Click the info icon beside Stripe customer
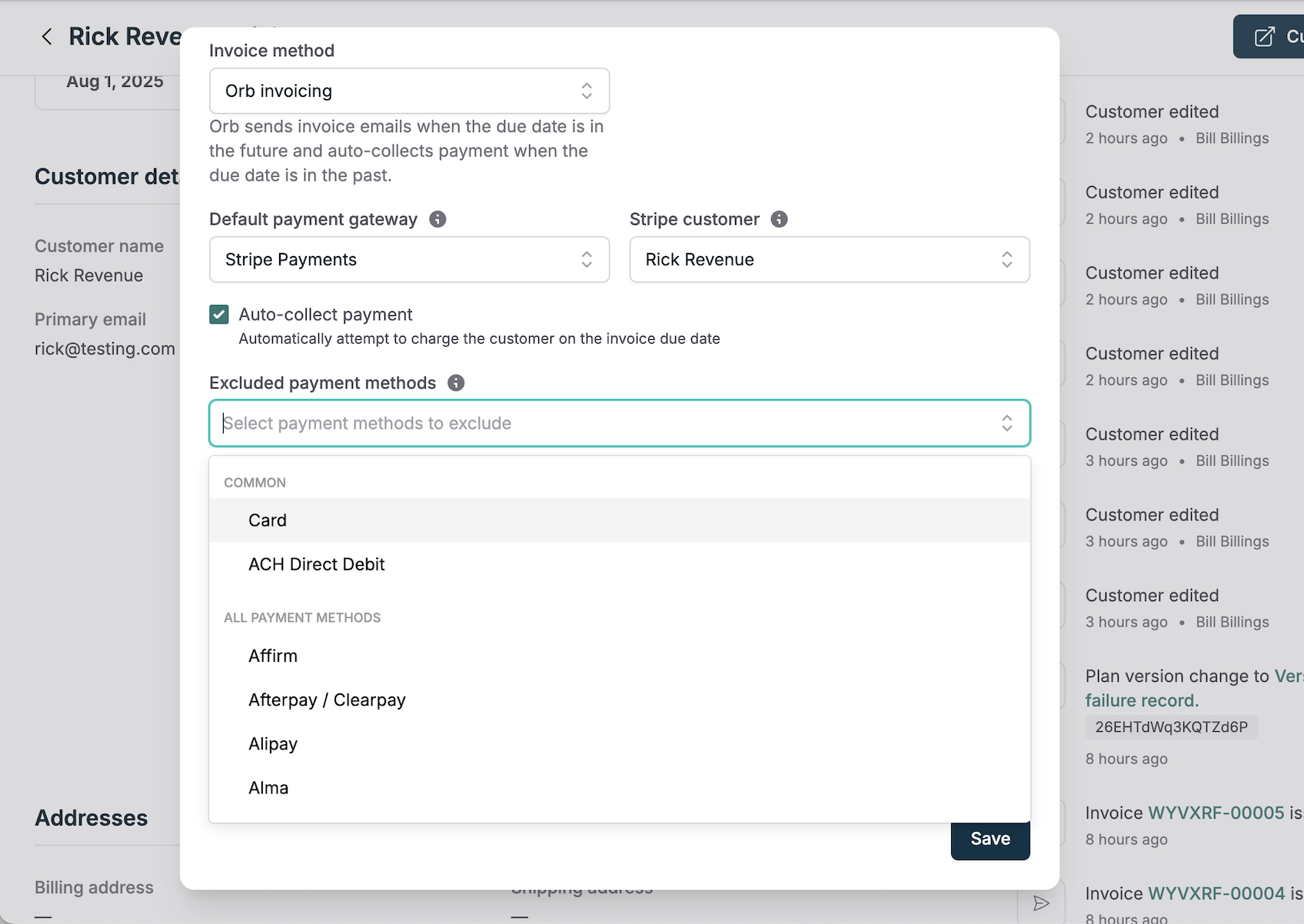 coord(780,219)
